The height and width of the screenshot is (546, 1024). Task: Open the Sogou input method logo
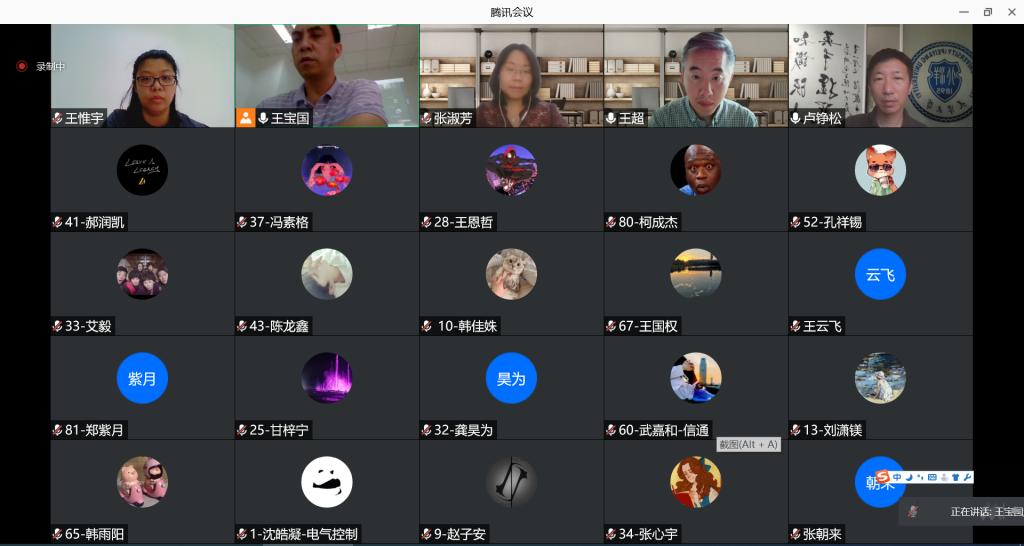883,477
